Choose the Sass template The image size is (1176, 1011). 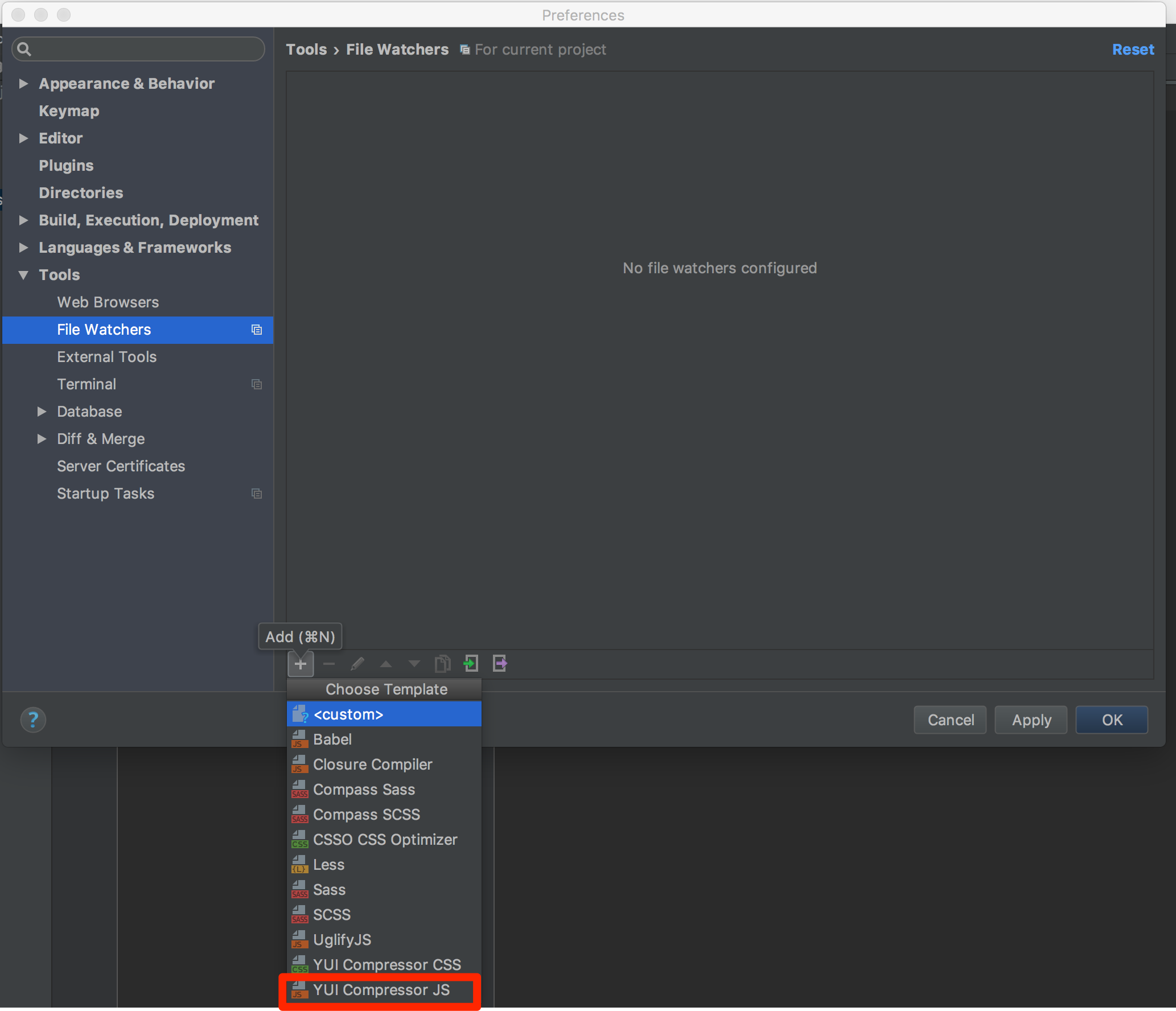tap(384, 889)
